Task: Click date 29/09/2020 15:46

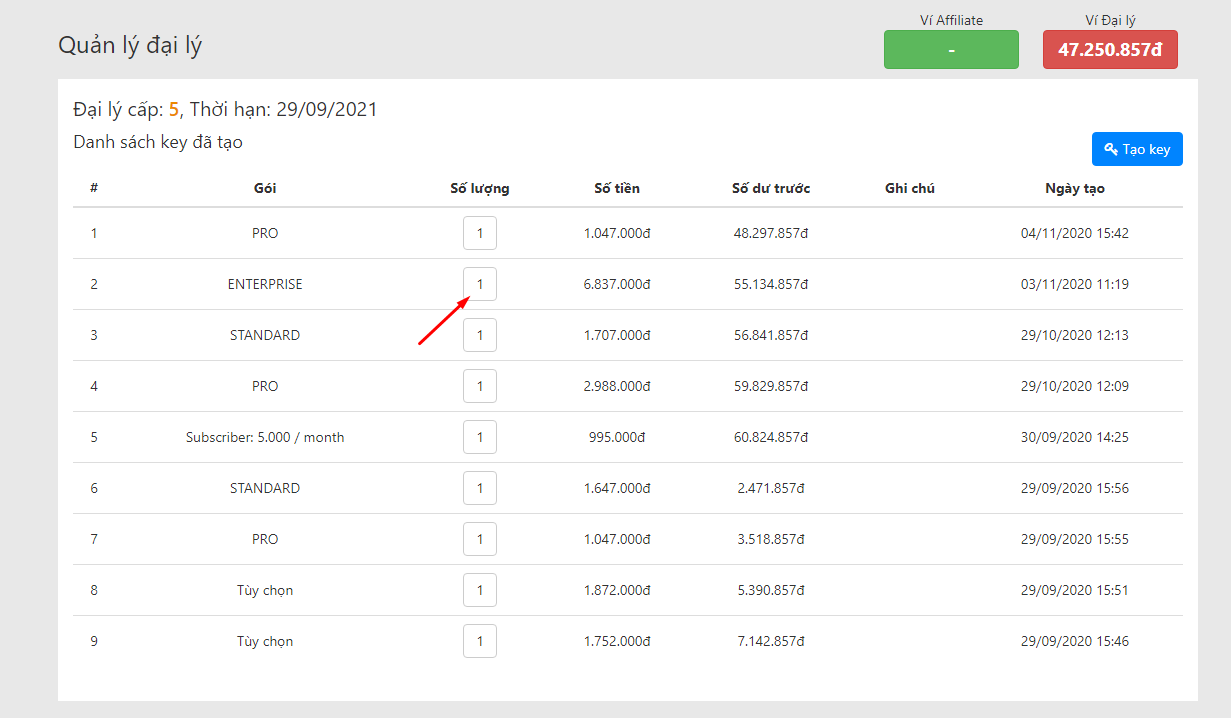Action: click(1075, 641)
